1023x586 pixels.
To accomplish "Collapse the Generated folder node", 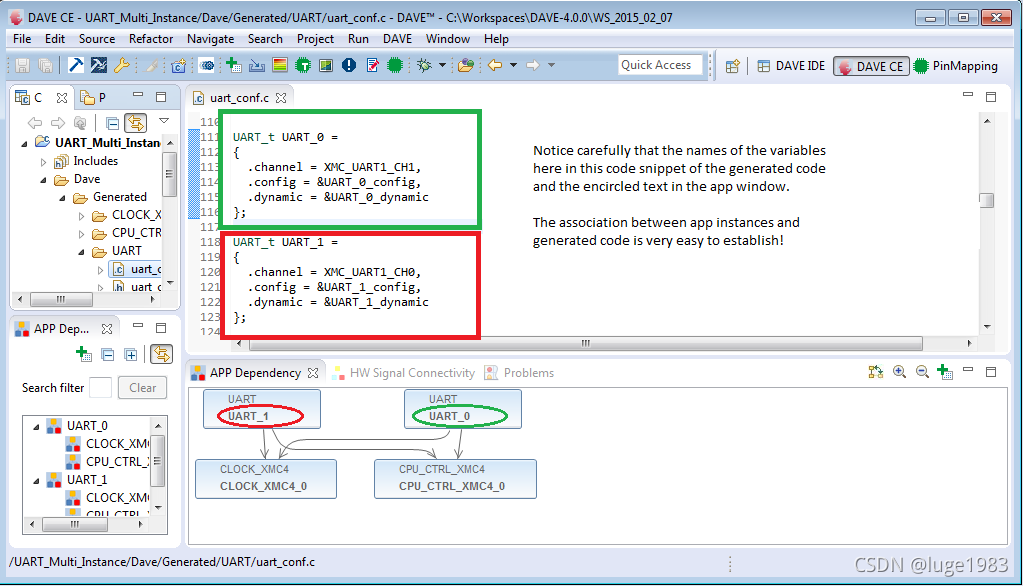I will point(63,197).
